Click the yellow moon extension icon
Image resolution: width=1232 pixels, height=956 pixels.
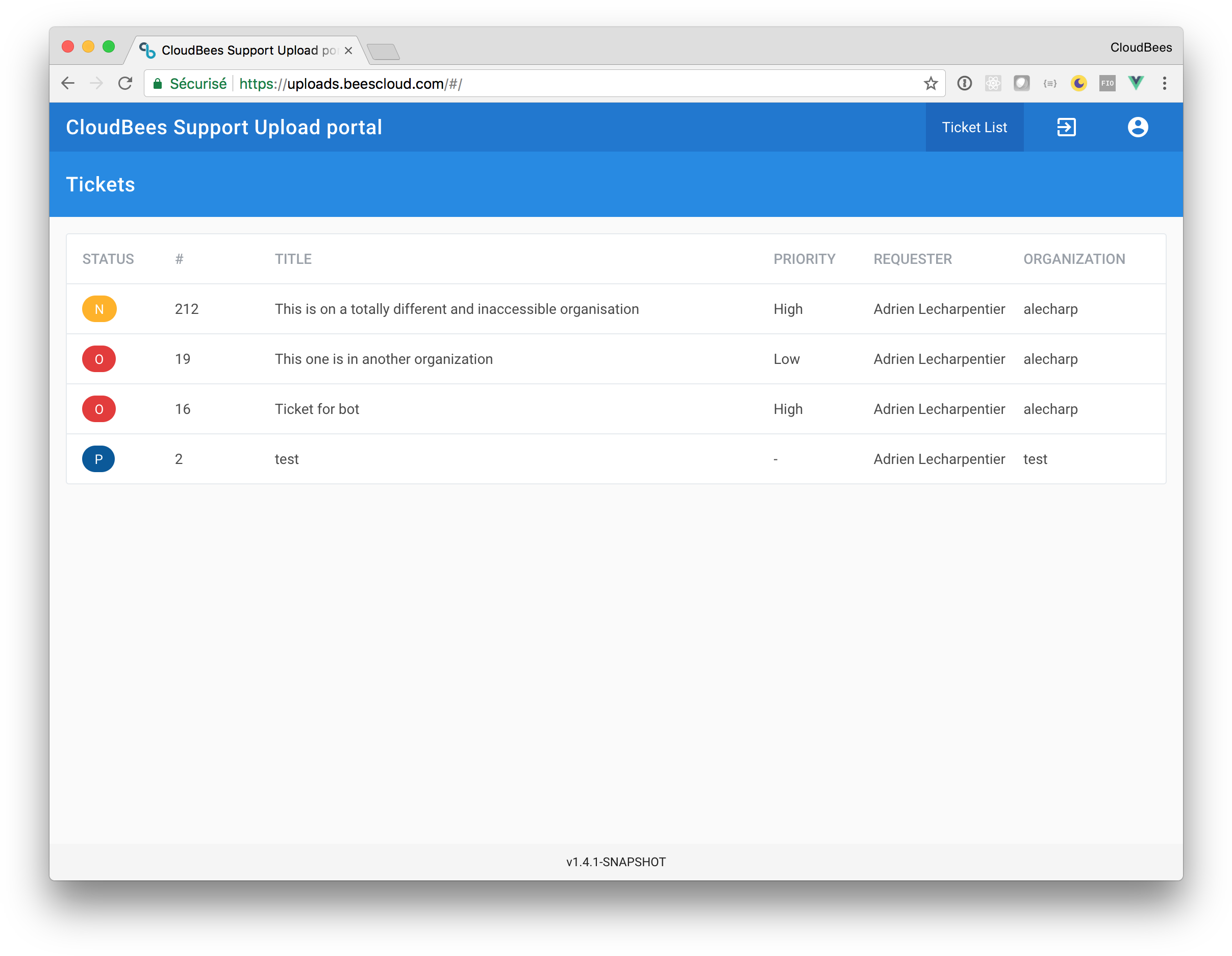1078,84
